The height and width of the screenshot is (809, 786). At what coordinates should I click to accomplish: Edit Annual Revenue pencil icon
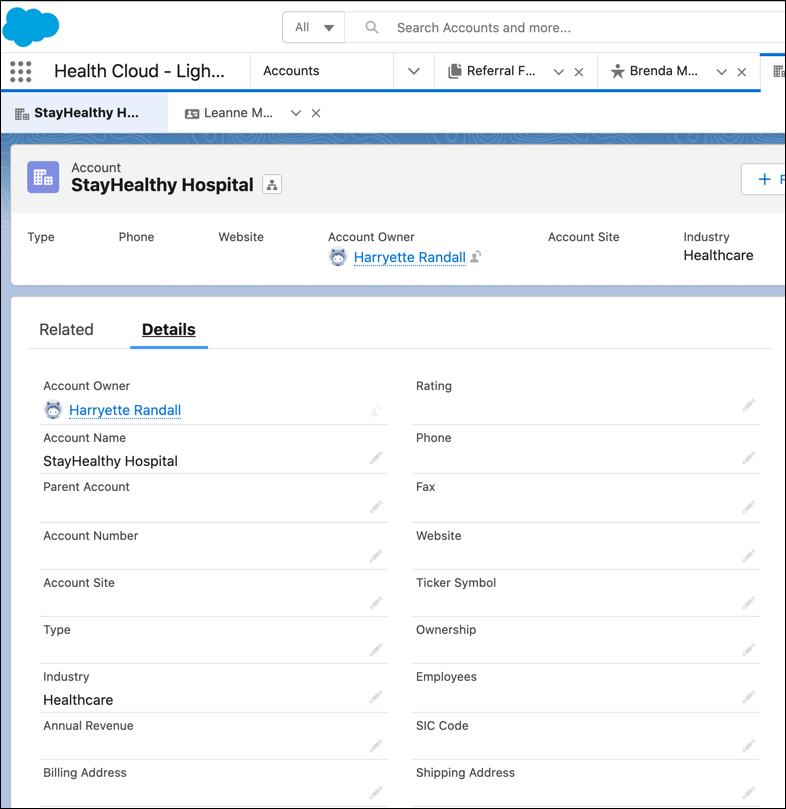[x=376, y=746]
